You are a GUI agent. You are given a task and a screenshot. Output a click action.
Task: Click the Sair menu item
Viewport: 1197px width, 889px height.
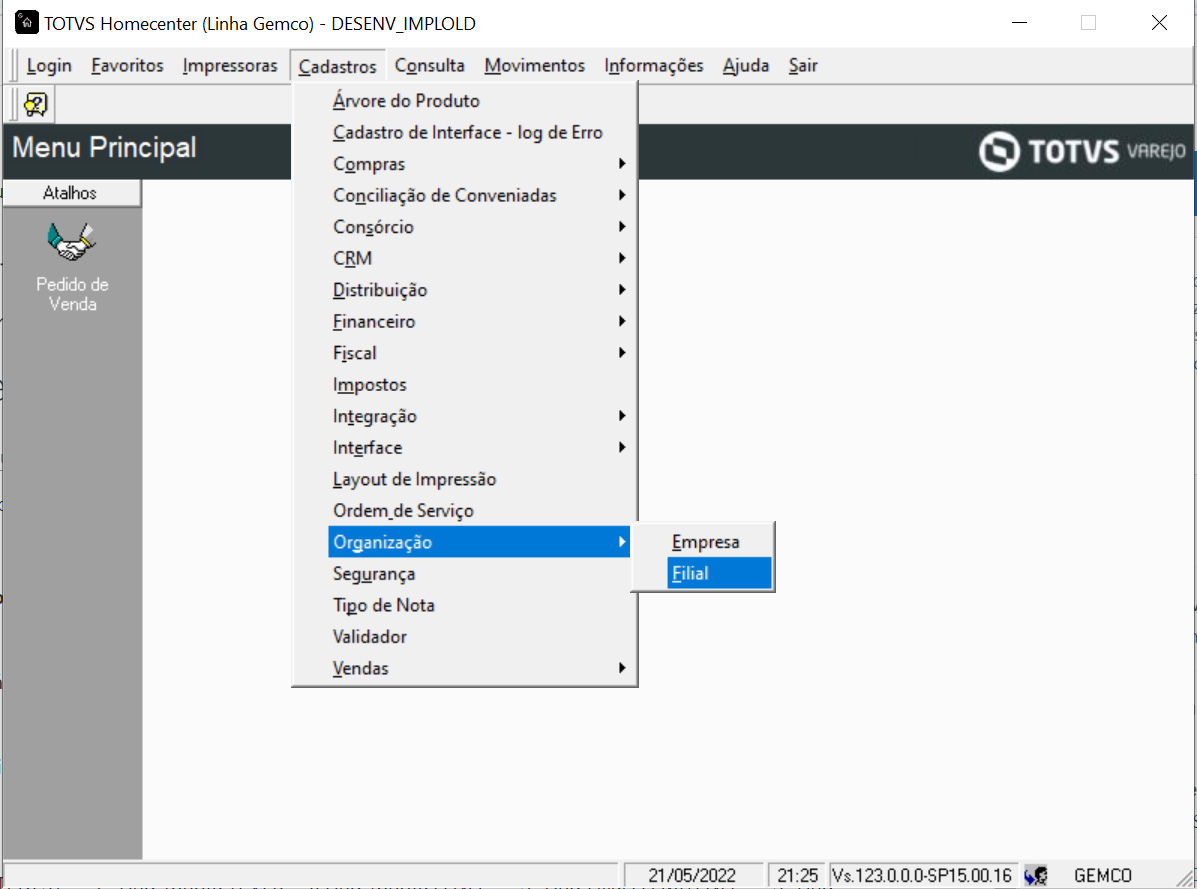click(803, 66)
